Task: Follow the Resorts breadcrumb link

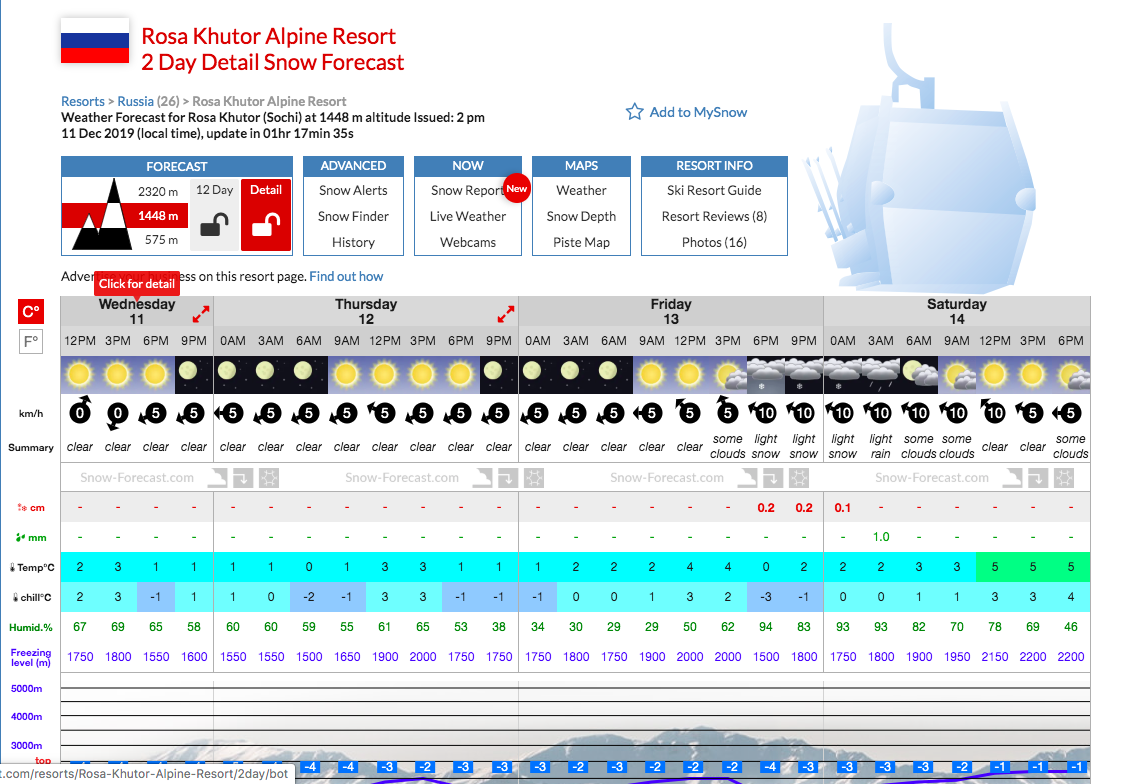Action: pos(83,102)
